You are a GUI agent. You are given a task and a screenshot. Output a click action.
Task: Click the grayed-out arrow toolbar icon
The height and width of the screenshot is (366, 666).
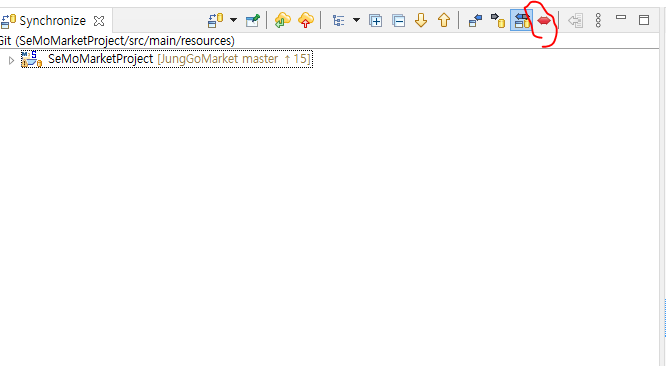(x=576, y=20)
